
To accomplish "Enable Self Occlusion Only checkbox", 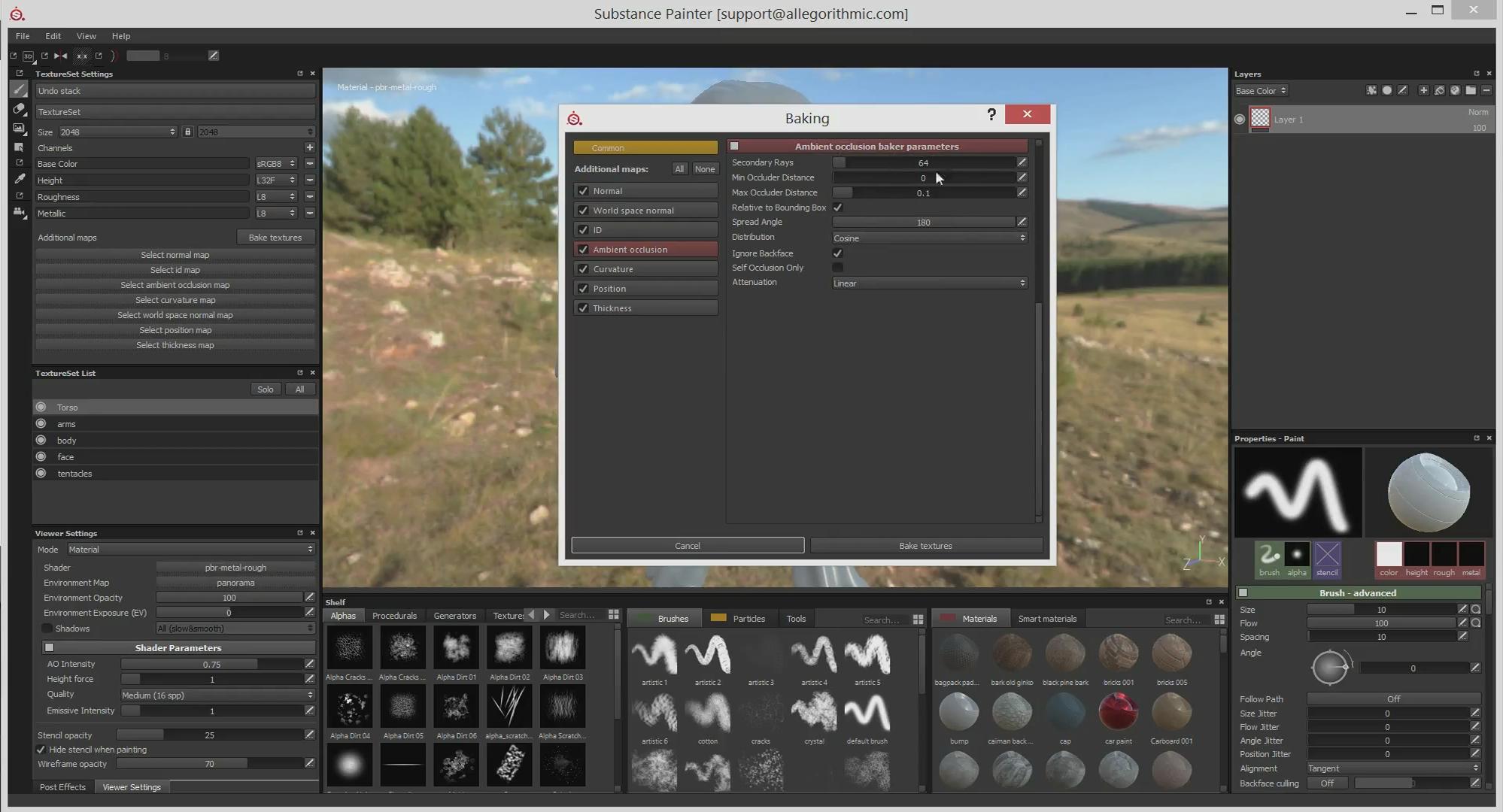I will (837, 268).
